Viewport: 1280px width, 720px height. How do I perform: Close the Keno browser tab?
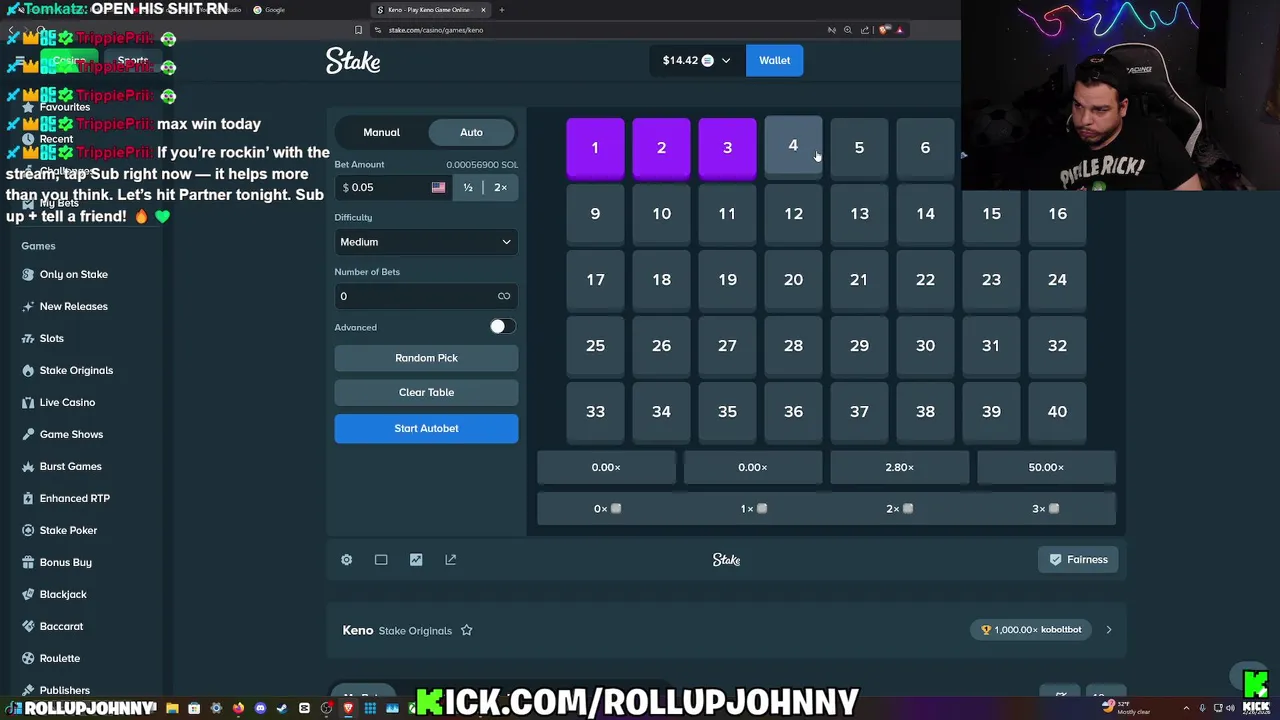click(483, 10)
